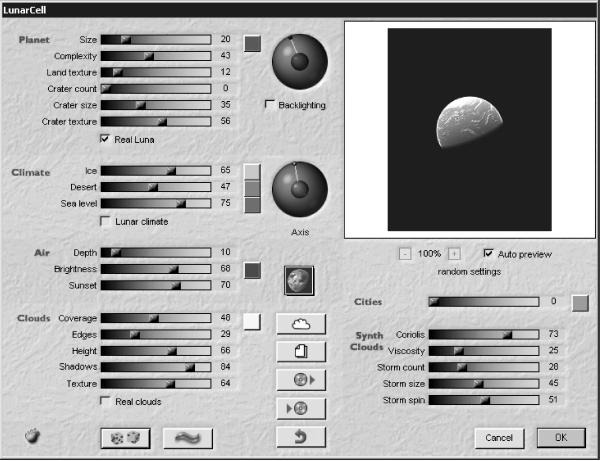Click the lighting direction sphere above Backlighting

tap(300, 62)
